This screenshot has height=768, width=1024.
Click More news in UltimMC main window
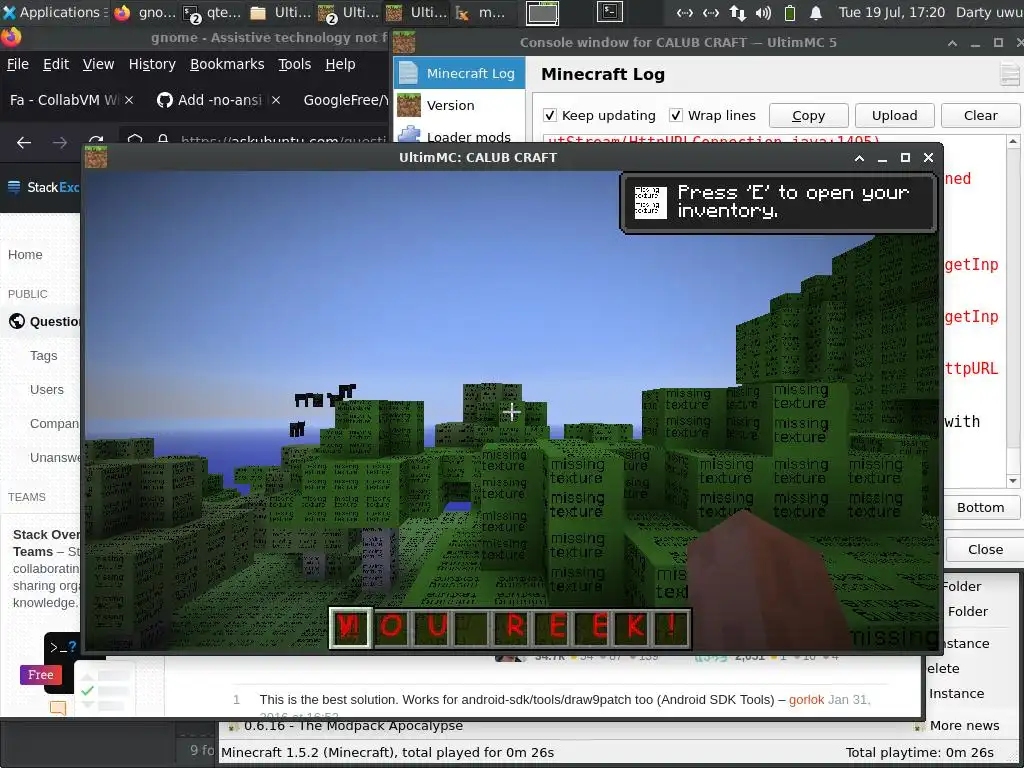964,726
